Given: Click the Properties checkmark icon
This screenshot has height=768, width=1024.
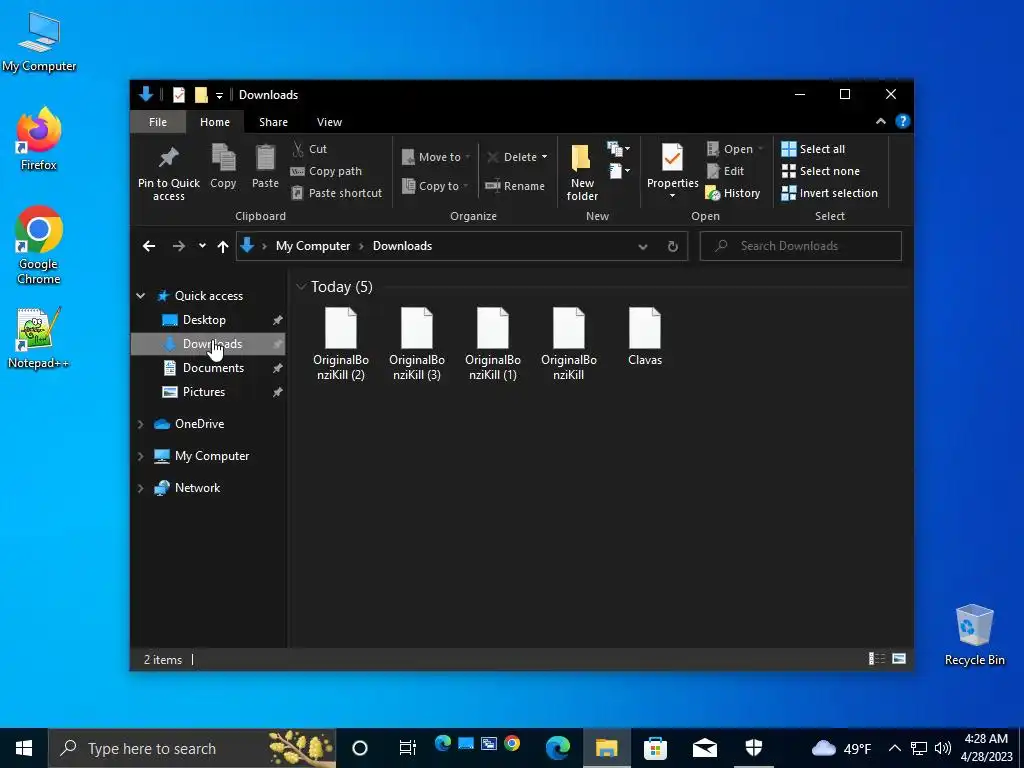Looking at the screenshot, I should (672, 157).
